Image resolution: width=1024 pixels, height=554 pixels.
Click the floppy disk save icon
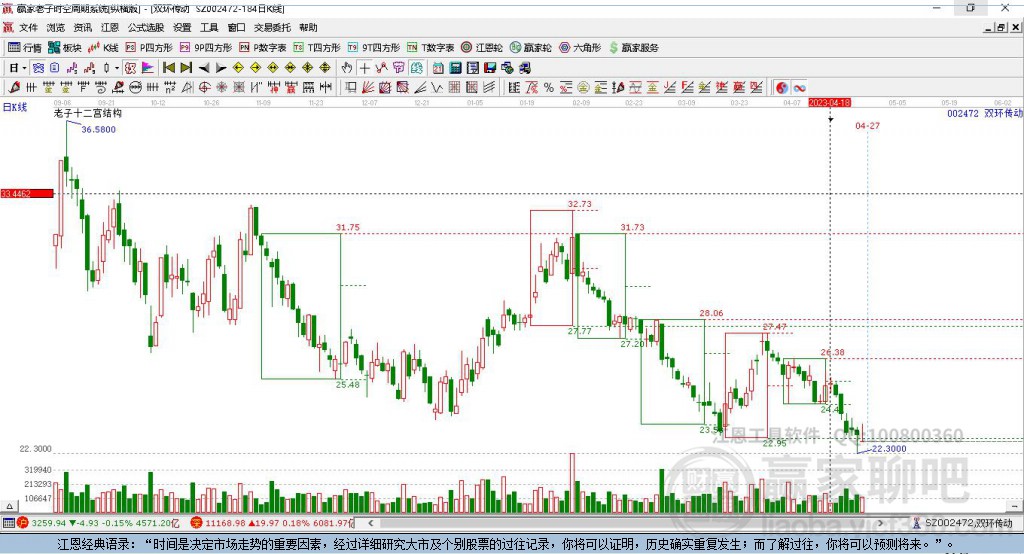coord(490,68)
